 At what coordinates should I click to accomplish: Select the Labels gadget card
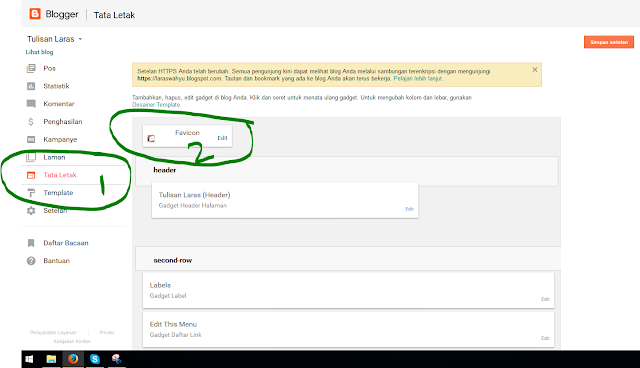pos(349,290)
